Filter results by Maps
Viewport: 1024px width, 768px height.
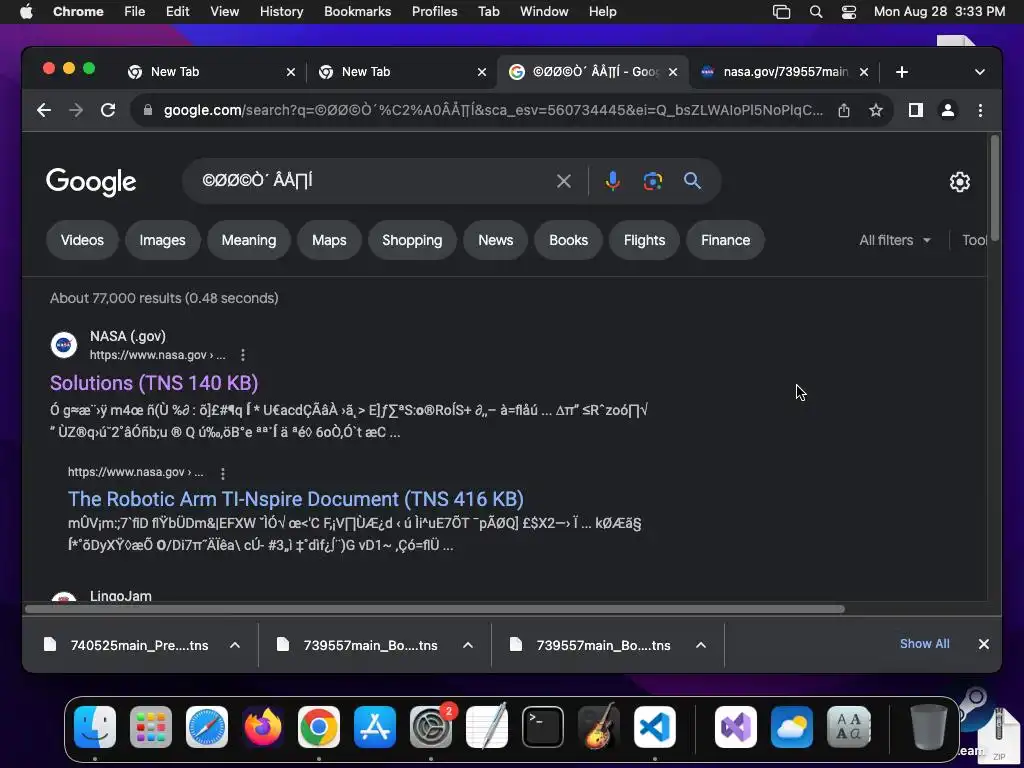point(329,240)
